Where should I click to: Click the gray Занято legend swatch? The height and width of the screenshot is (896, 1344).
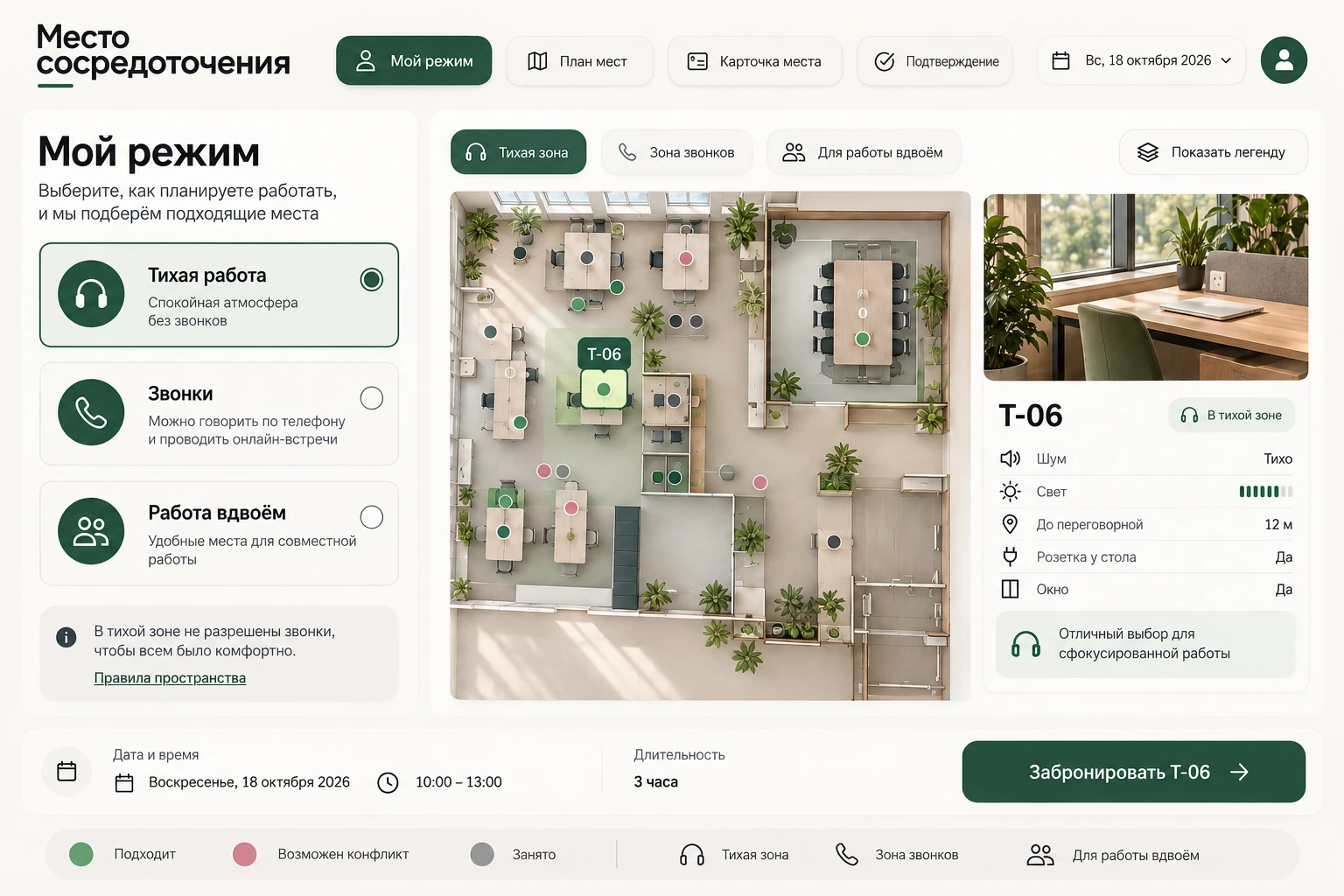tap(482, 854)
